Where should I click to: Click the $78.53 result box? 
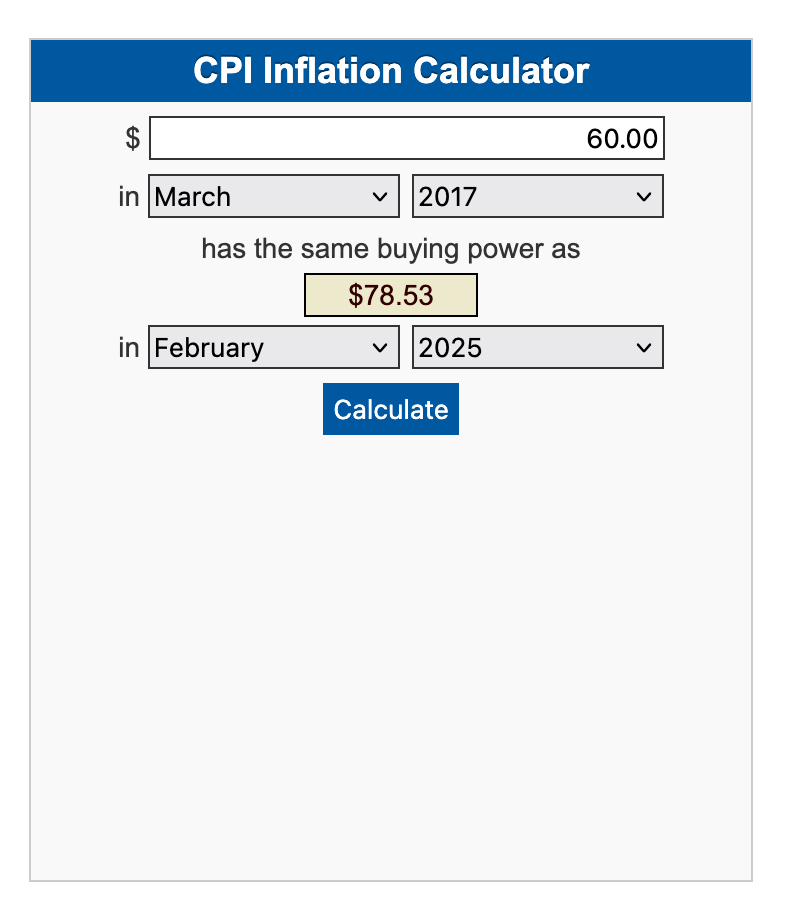(391, 295)
